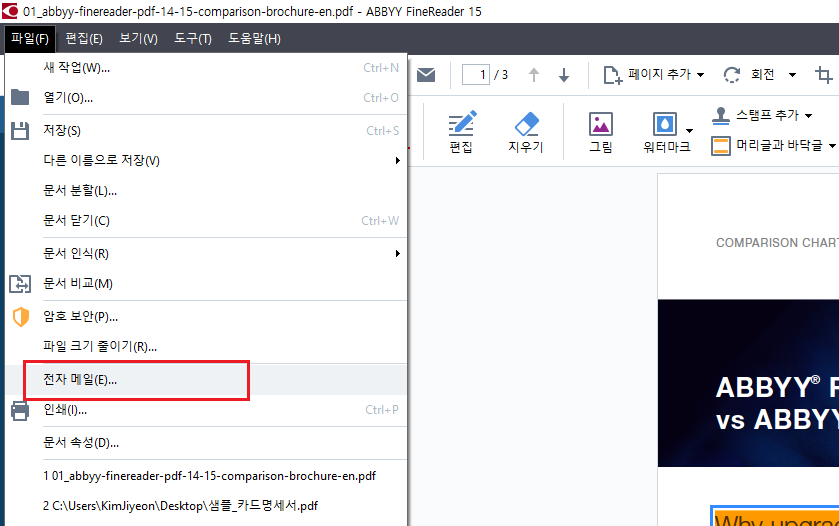Choose 인쇄(I)... menu item
Image resolution: width=839 pixels, height=526 pixels.
206,410
